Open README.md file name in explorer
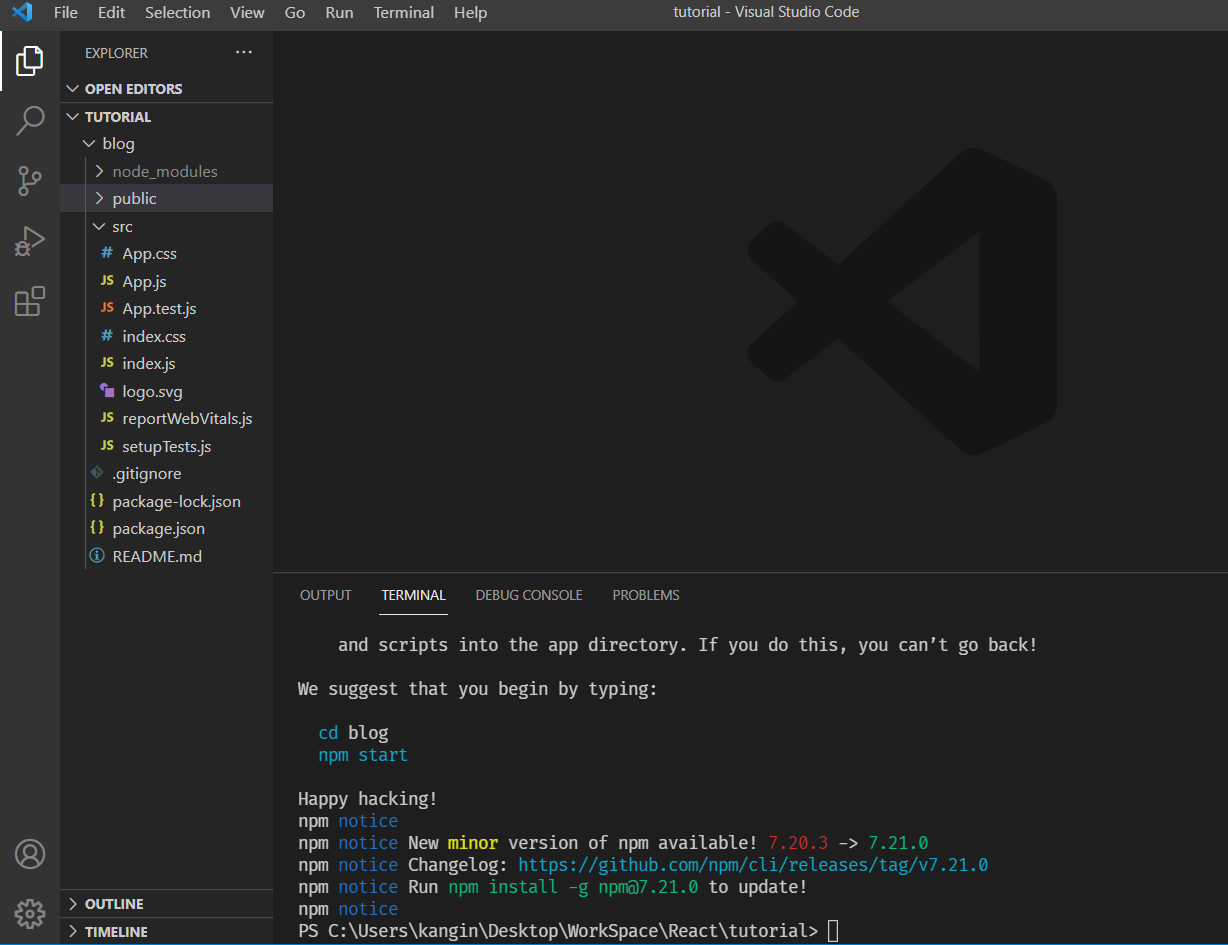This screenshot has height=945, width=1228. tap(157, 556)
